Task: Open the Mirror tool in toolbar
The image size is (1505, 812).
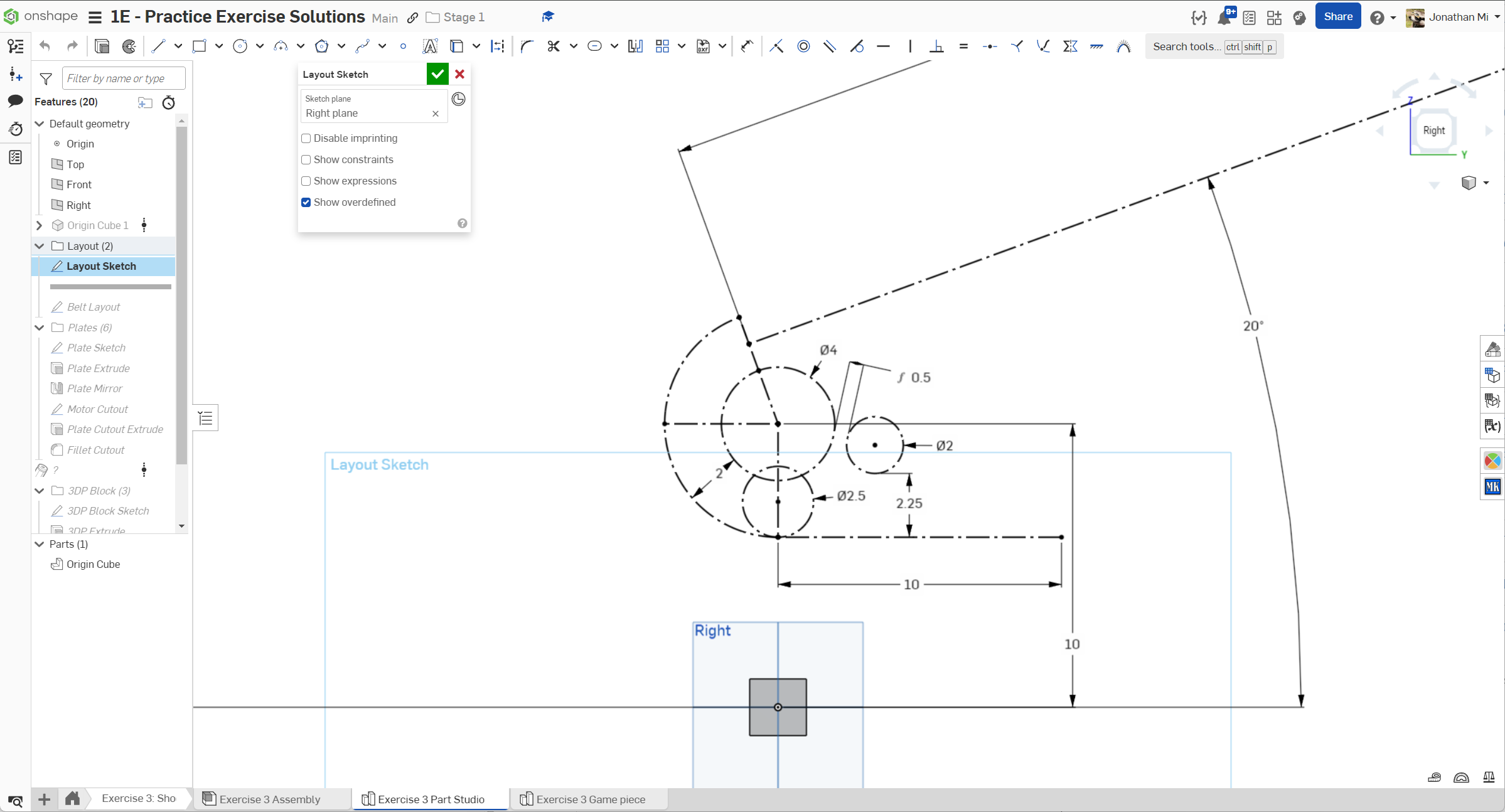Action: pos(635,46)
